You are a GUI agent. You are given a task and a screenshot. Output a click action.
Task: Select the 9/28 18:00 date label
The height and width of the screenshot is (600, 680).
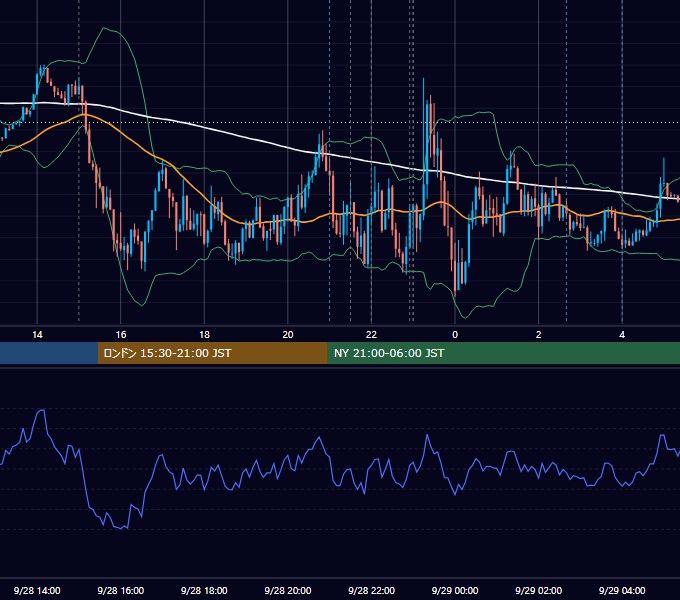204,590
